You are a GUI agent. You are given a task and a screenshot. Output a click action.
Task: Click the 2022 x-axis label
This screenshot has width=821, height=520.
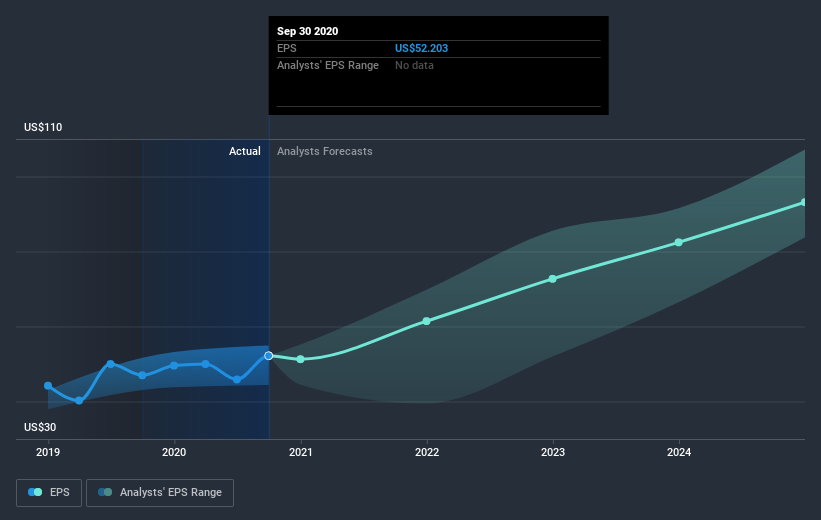point(427,452)
